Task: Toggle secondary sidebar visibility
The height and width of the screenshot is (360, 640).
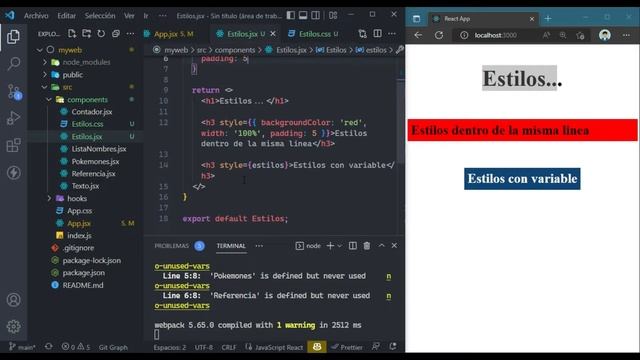Action: tap(316, 16)
